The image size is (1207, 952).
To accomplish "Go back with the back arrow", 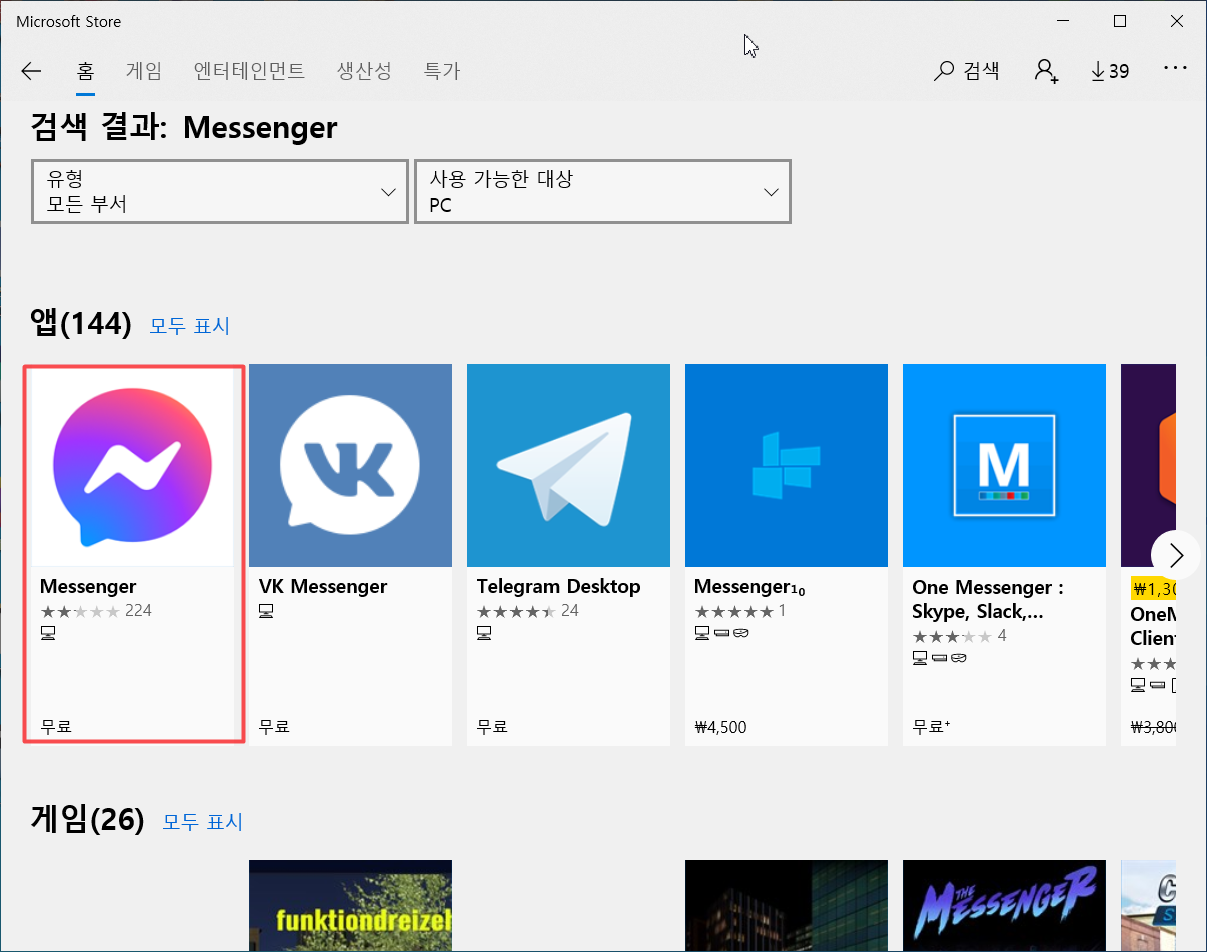I will (x=31, y=71).
